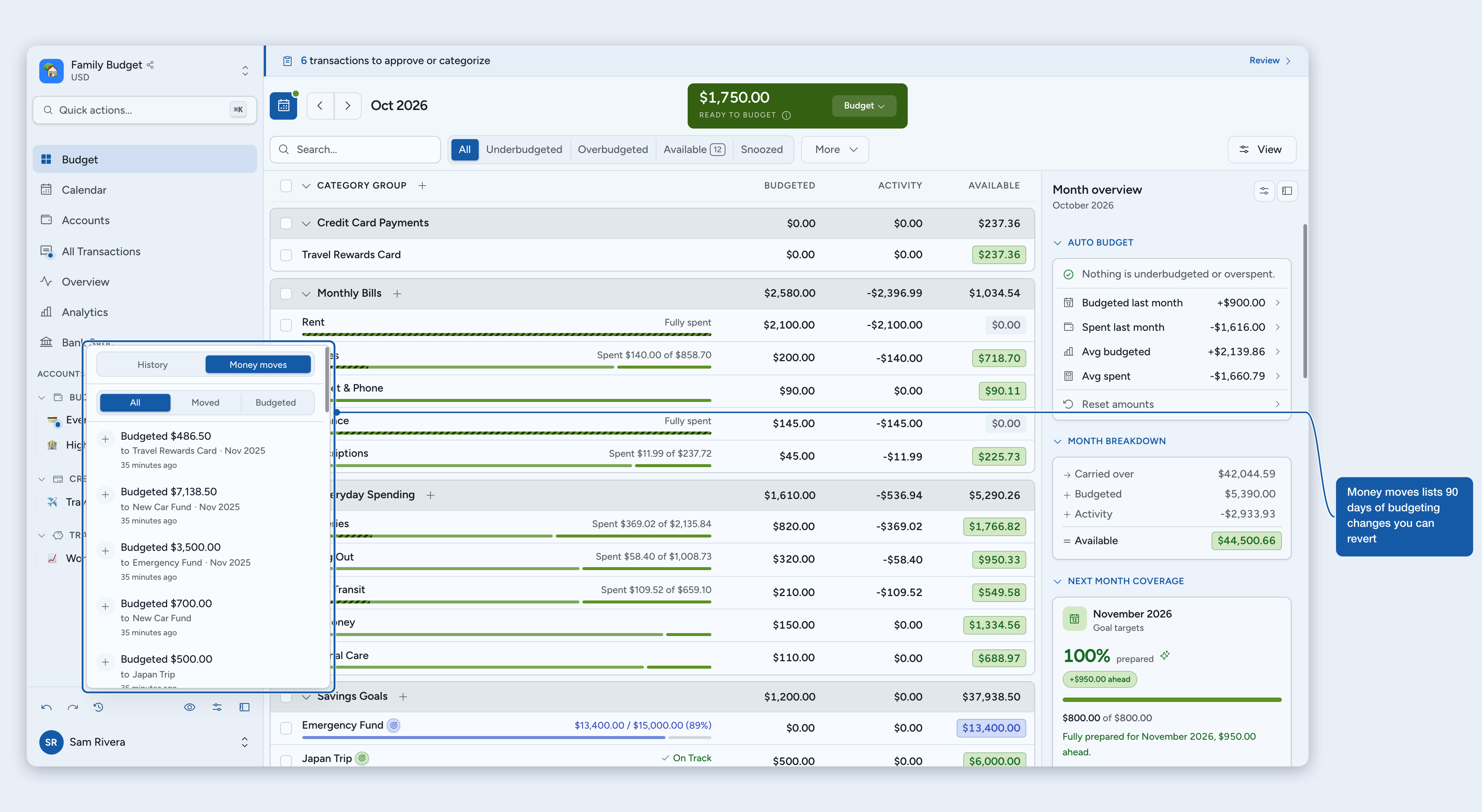The height and width of the screenshot is (812, 1482).
Task: Click the Month overview panel scrollbar
Action: coord(1305,301)
